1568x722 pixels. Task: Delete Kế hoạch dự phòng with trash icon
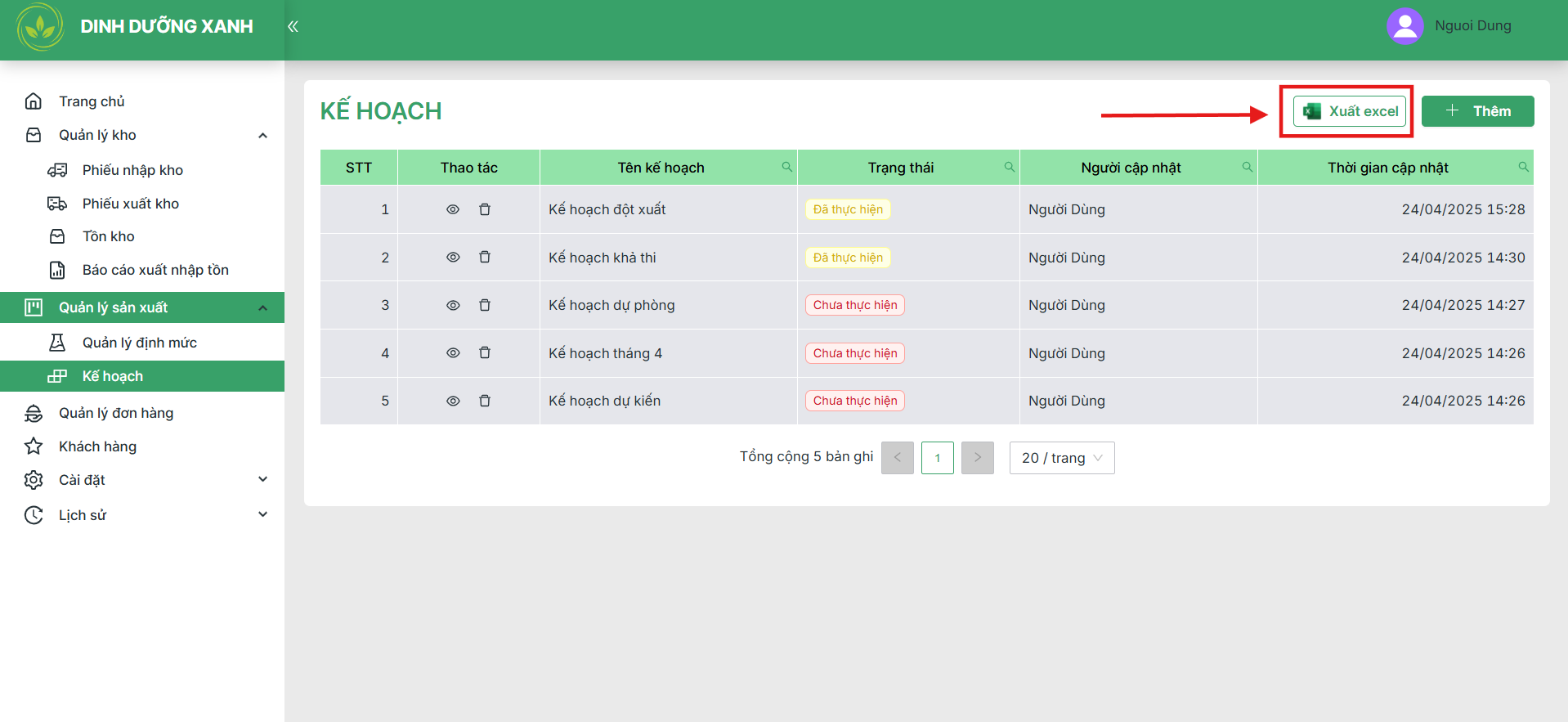[x=485, y=305]
